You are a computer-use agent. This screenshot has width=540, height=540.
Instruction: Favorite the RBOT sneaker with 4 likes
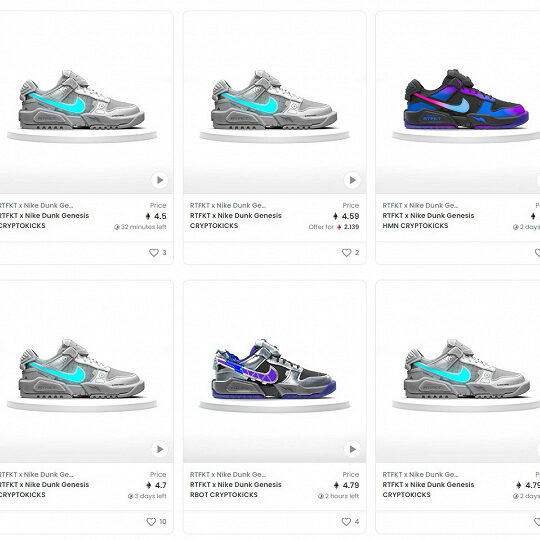tap(346, 521)
